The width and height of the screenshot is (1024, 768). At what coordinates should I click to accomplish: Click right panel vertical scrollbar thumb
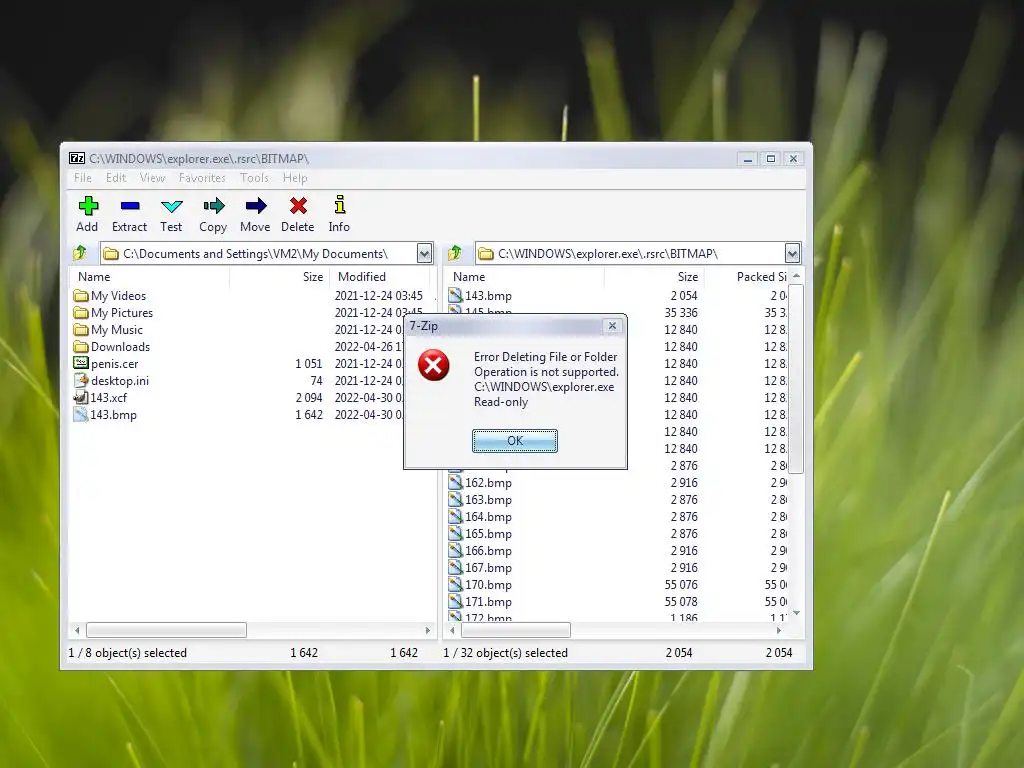click(796, 379)
